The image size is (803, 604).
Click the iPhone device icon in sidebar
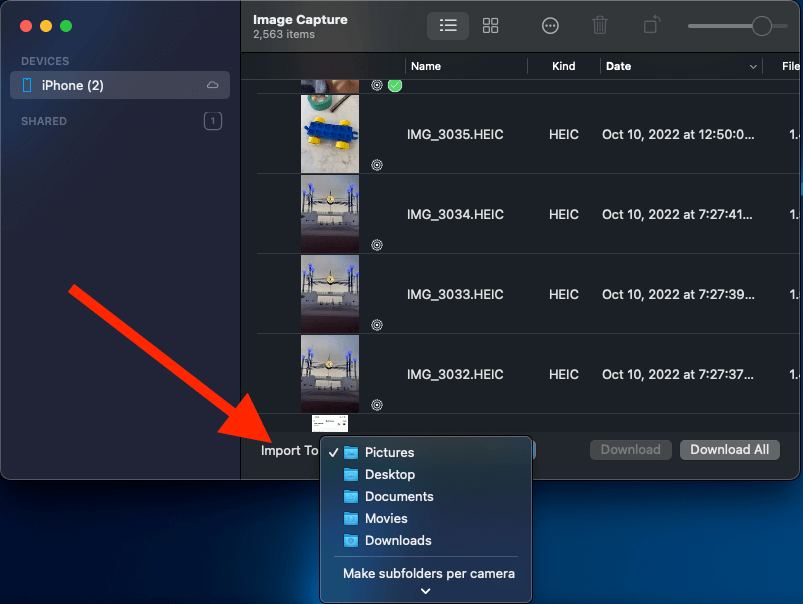tap(27, 85)
